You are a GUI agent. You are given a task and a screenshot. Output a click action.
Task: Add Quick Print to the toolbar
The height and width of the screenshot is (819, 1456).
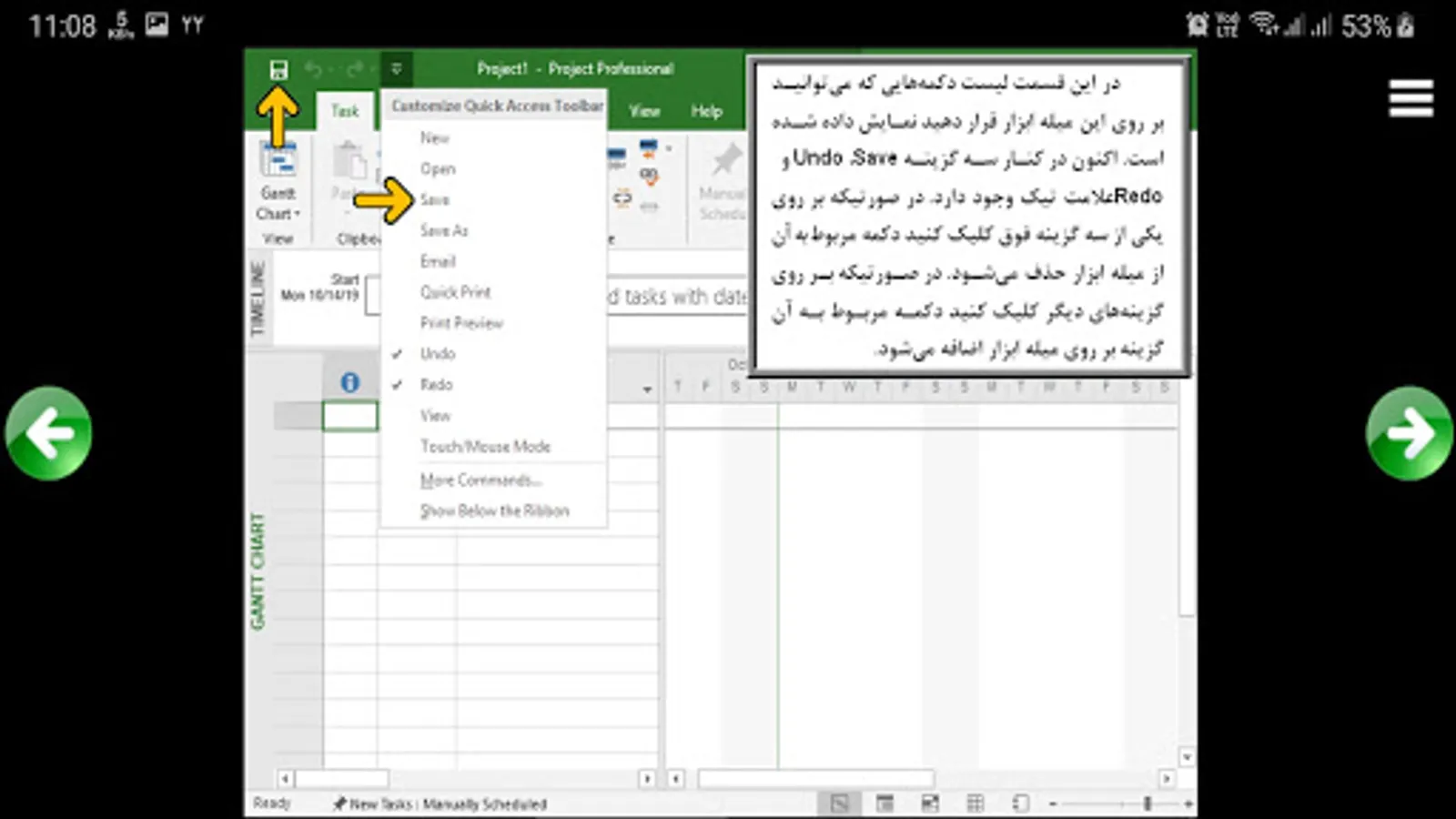pyautogui.click(x=455, y=293)
